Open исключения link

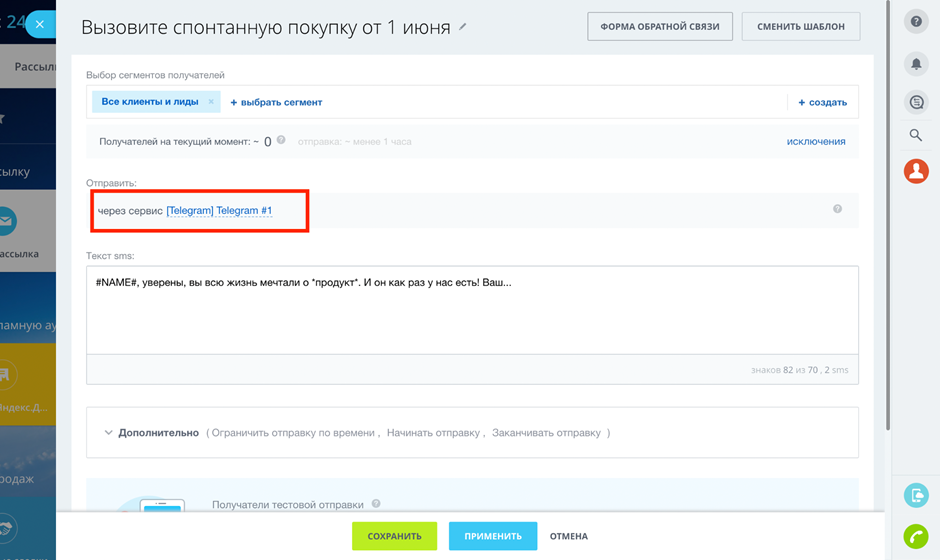click(816, 141)
